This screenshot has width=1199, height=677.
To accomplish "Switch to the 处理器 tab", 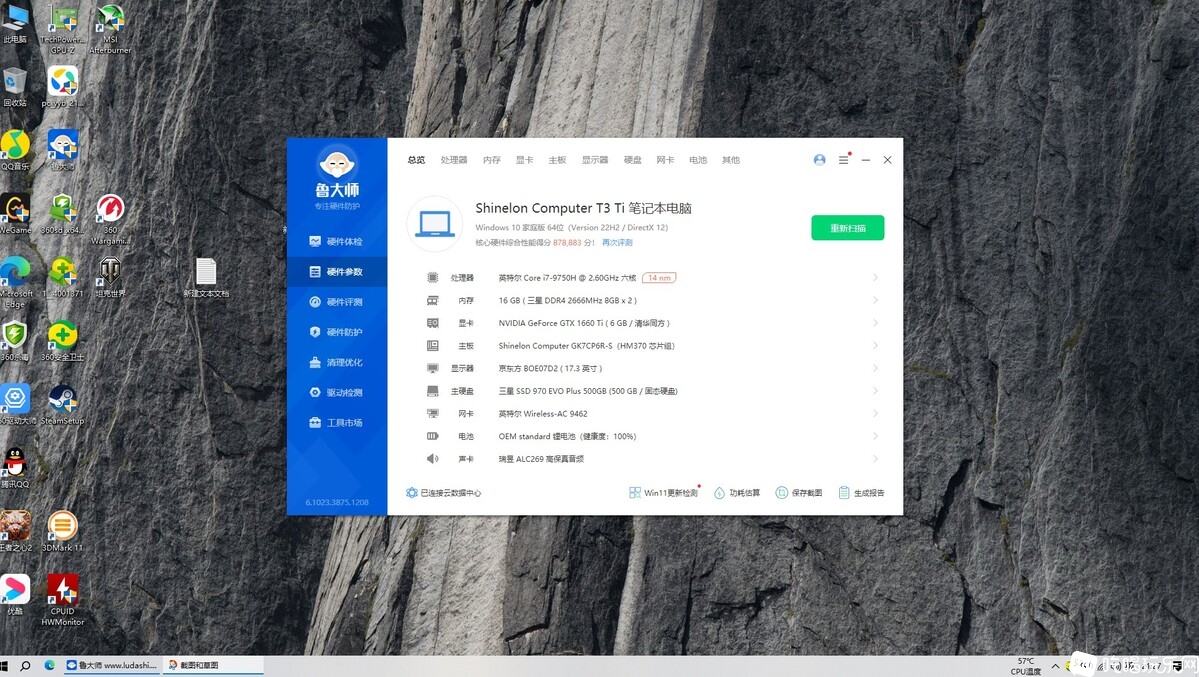I will [453, 160].
